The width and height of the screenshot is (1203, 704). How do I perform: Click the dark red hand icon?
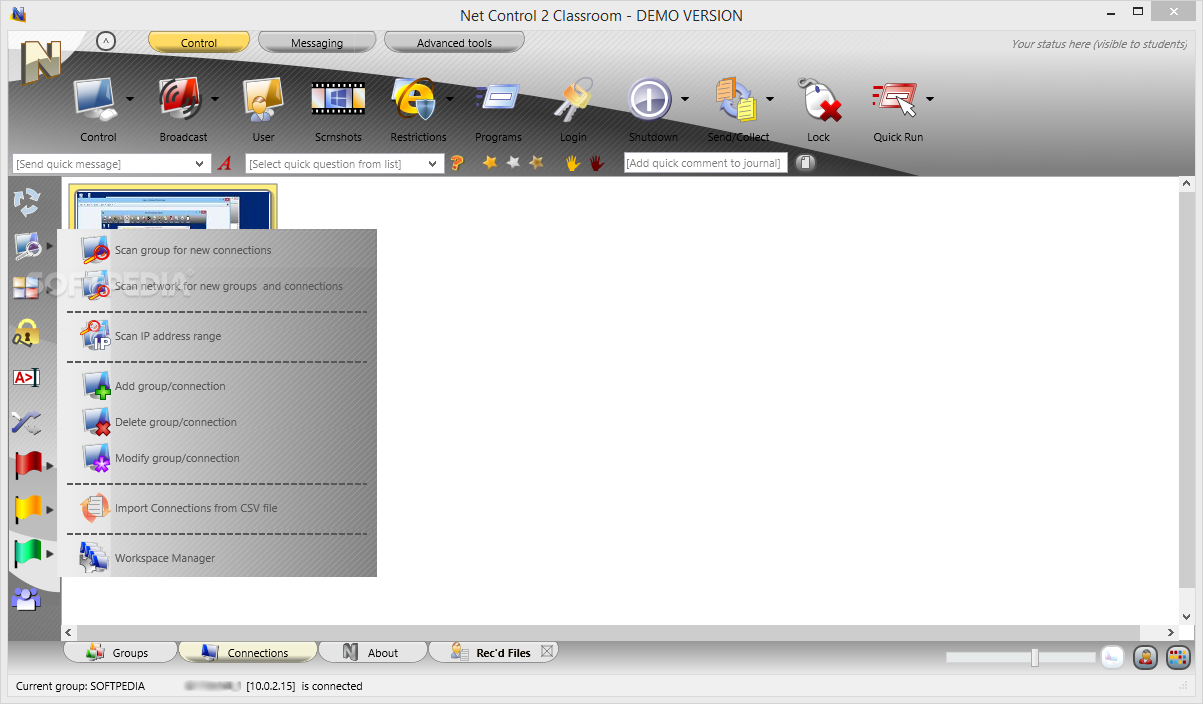596,163
